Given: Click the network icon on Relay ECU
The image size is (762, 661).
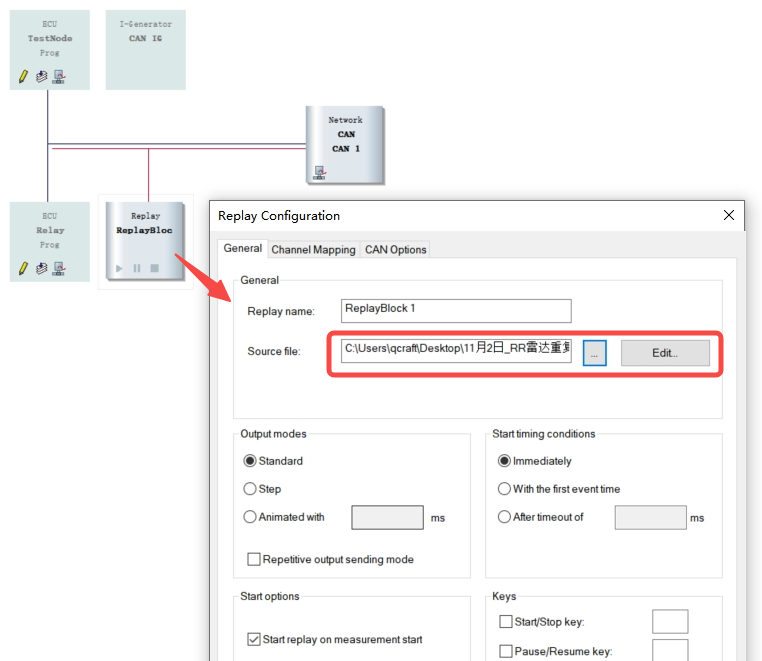Looking at the screenshot, I should point(59,268).
